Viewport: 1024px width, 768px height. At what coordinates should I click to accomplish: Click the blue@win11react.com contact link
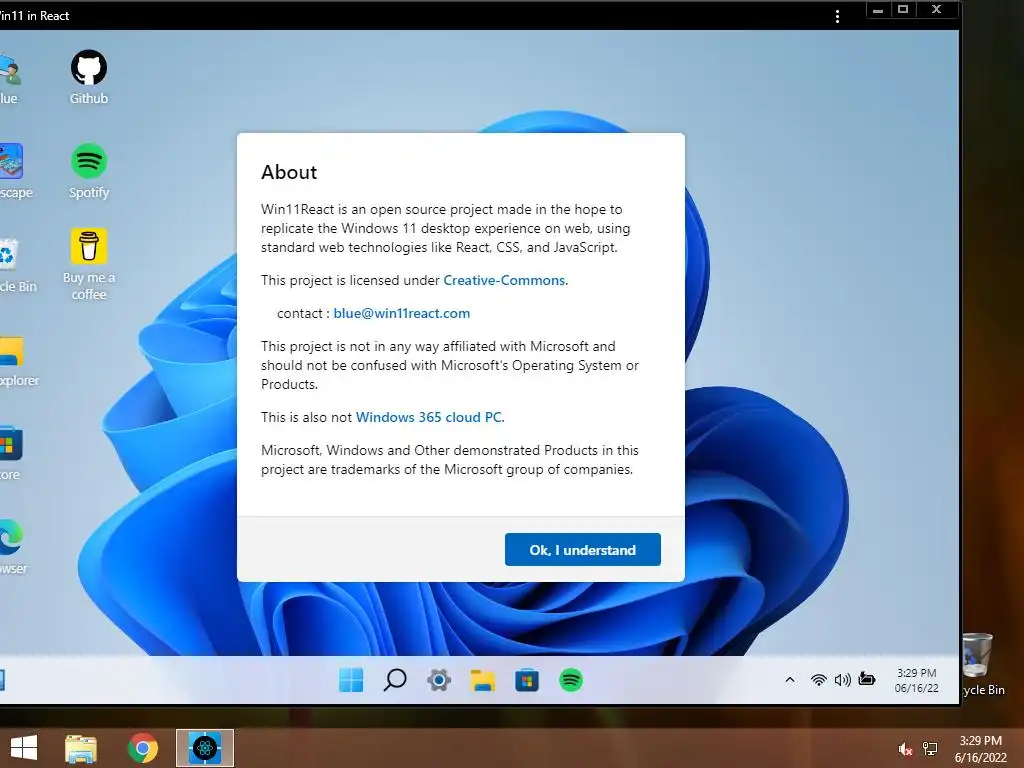click(x=402, y=313)
